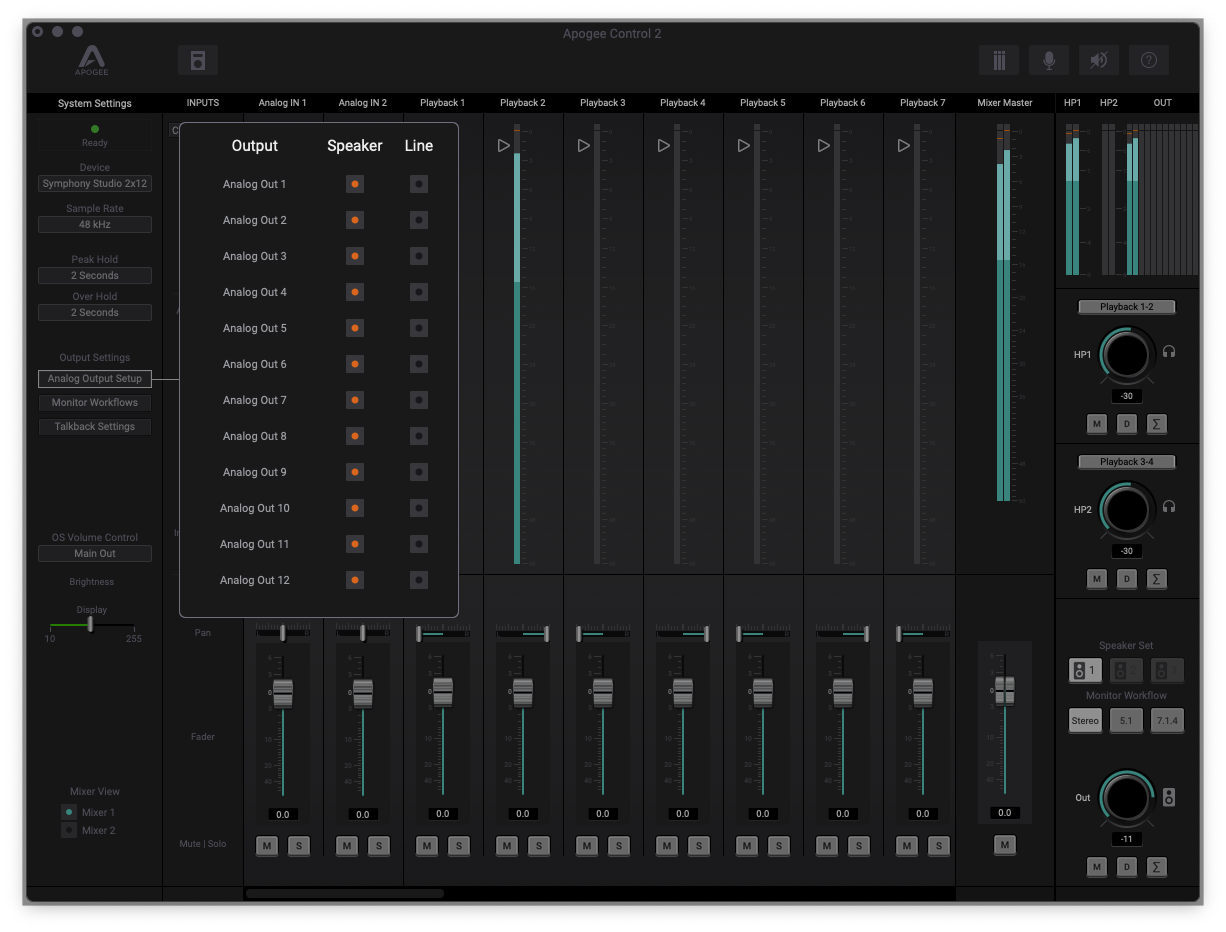Select Mixer 2 view radio button

tap(68, 830)
